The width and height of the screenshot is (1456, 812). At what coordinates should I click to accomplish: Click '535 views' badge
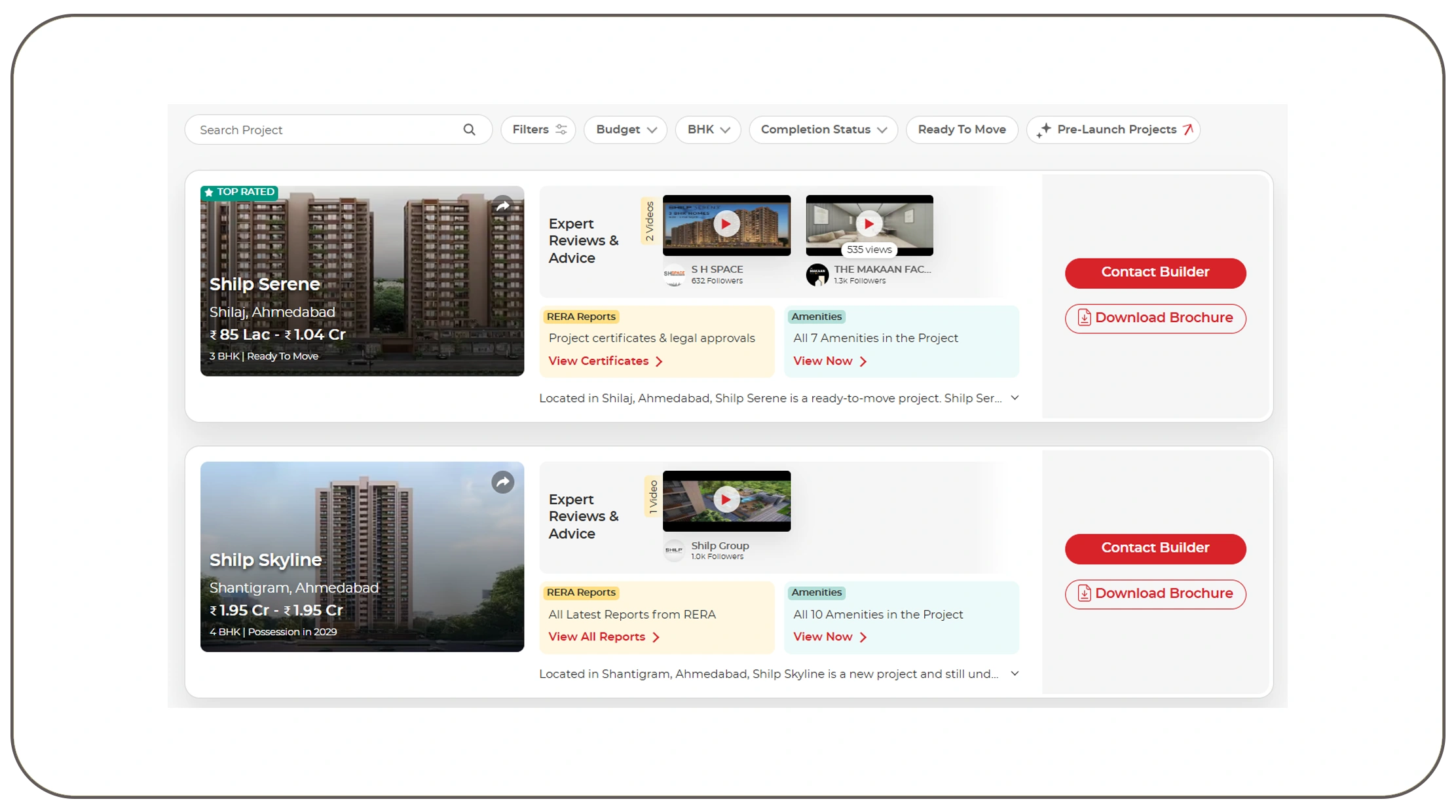click(869, 249)
